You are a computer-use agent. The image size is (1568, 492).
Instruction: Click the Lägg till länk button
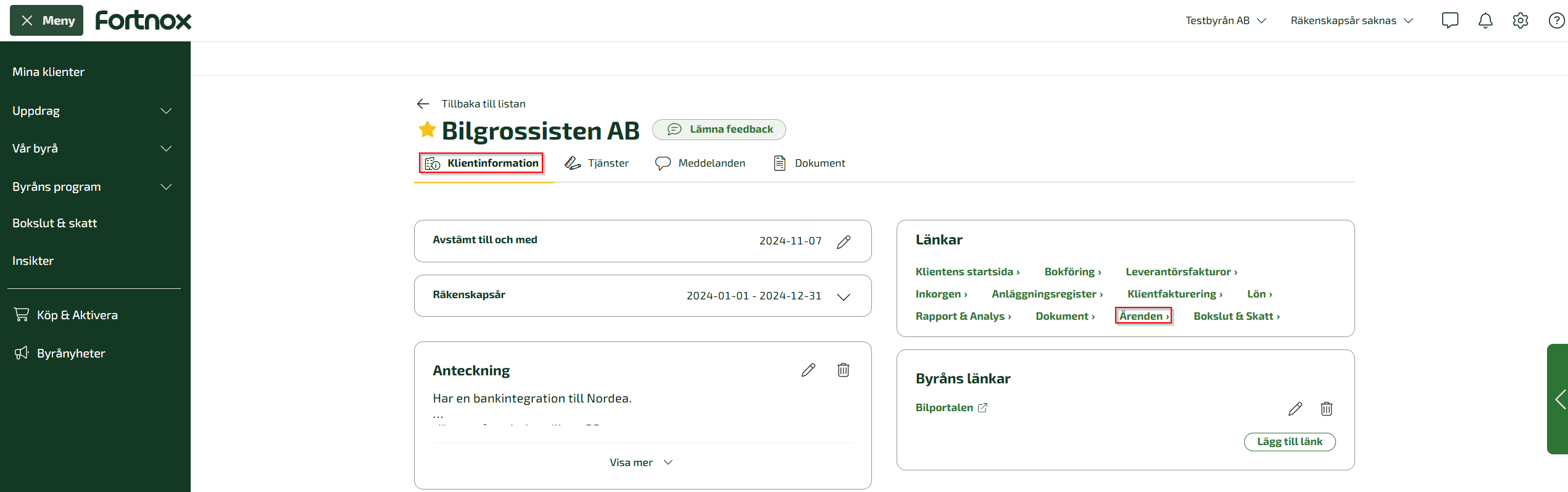[x=1290, y=442]
